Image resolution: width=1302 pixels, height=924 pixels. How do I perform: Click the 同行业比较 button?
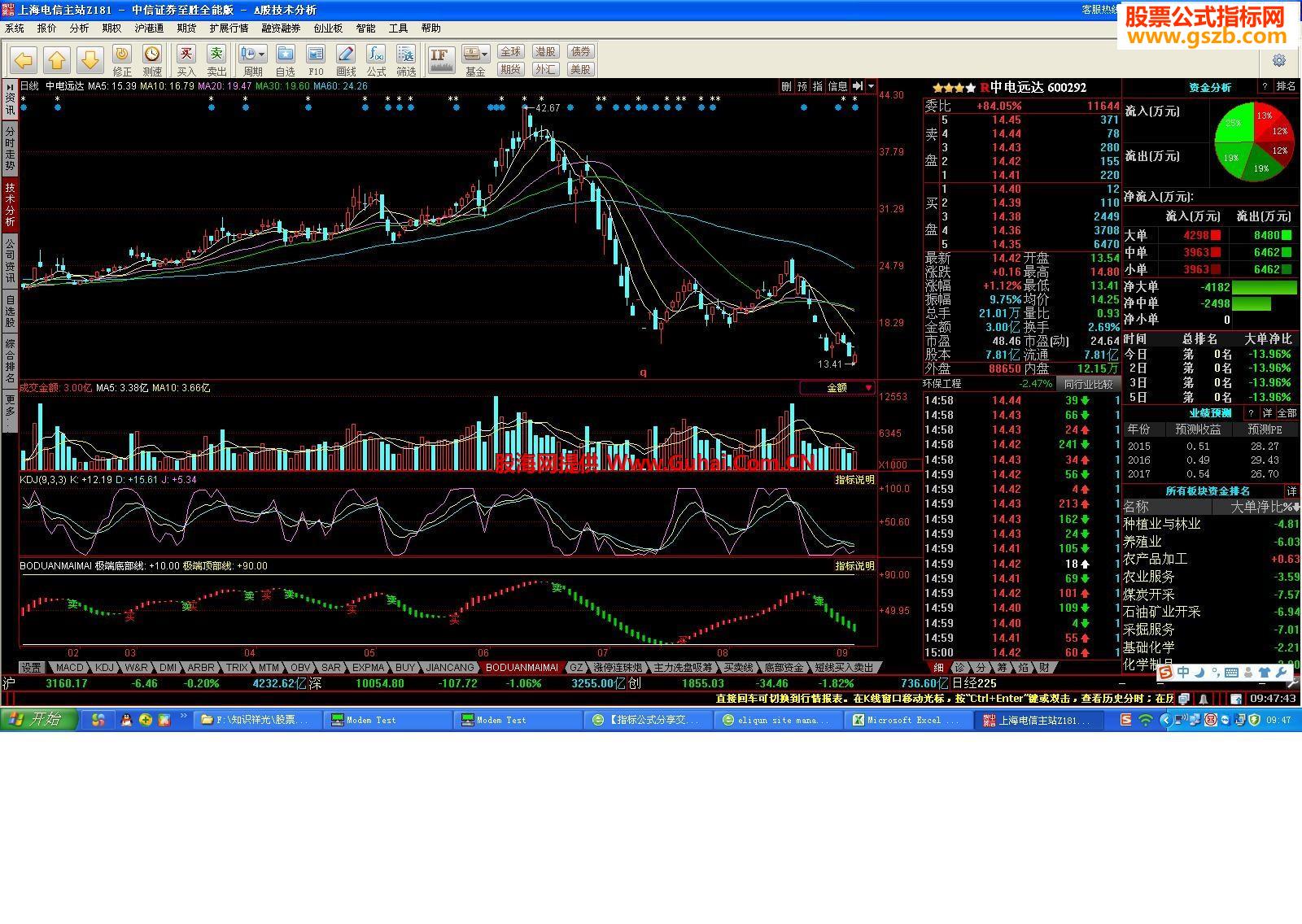1089,384
